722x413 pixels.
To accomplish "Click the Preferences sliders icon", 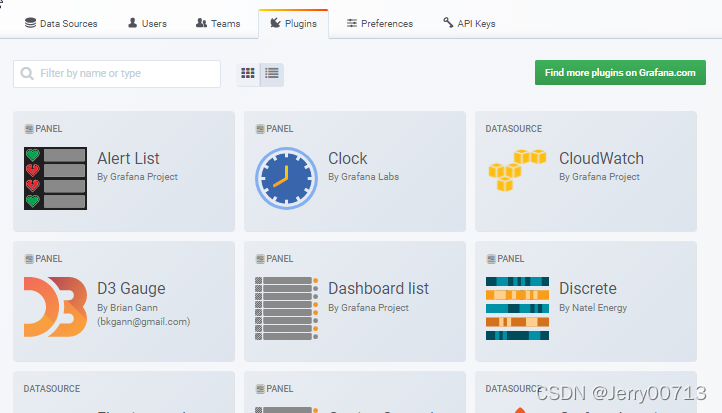I will point(352,23).
